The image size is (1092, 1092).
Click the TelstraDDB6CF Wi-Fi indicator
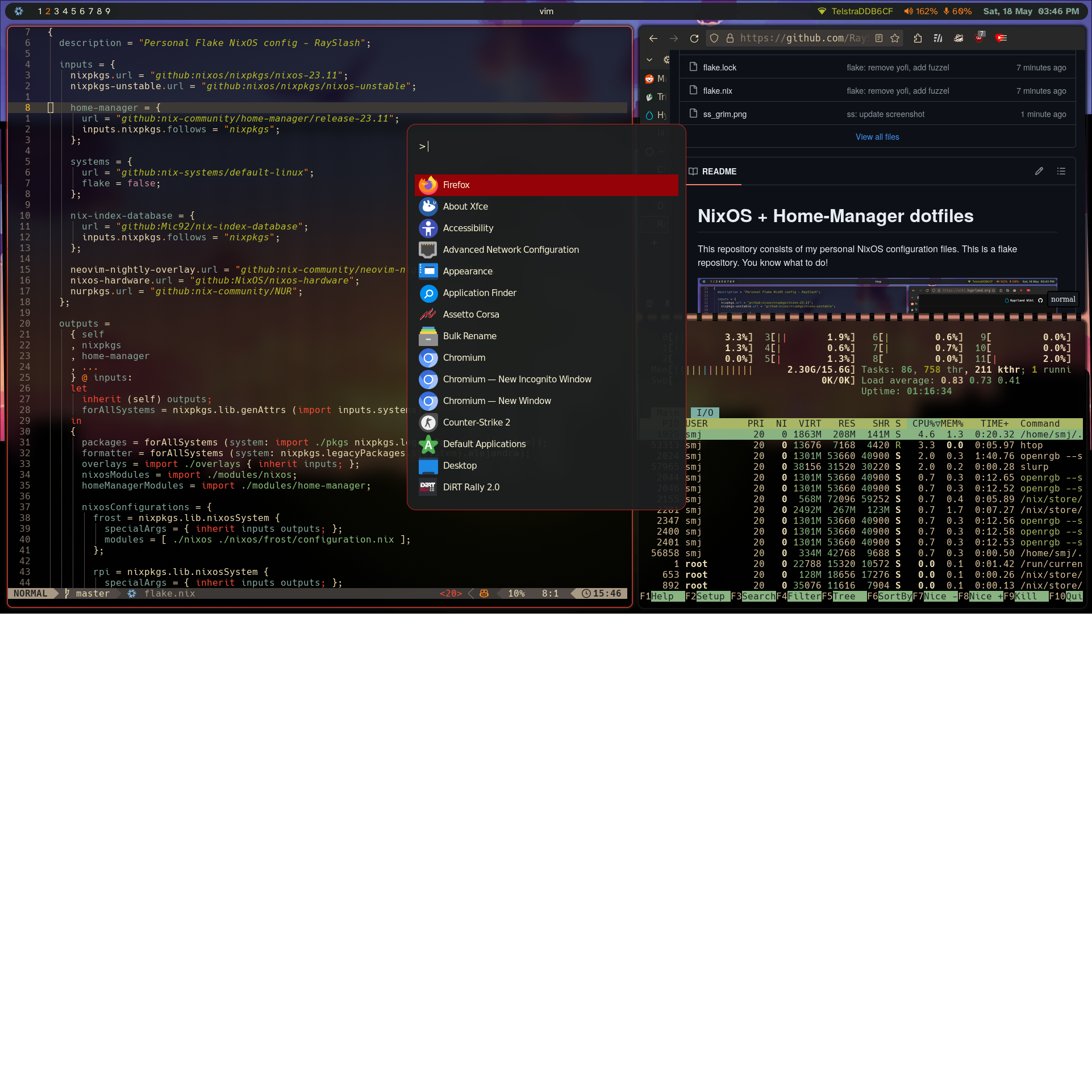pyautogui.click(x=855, y=11)
